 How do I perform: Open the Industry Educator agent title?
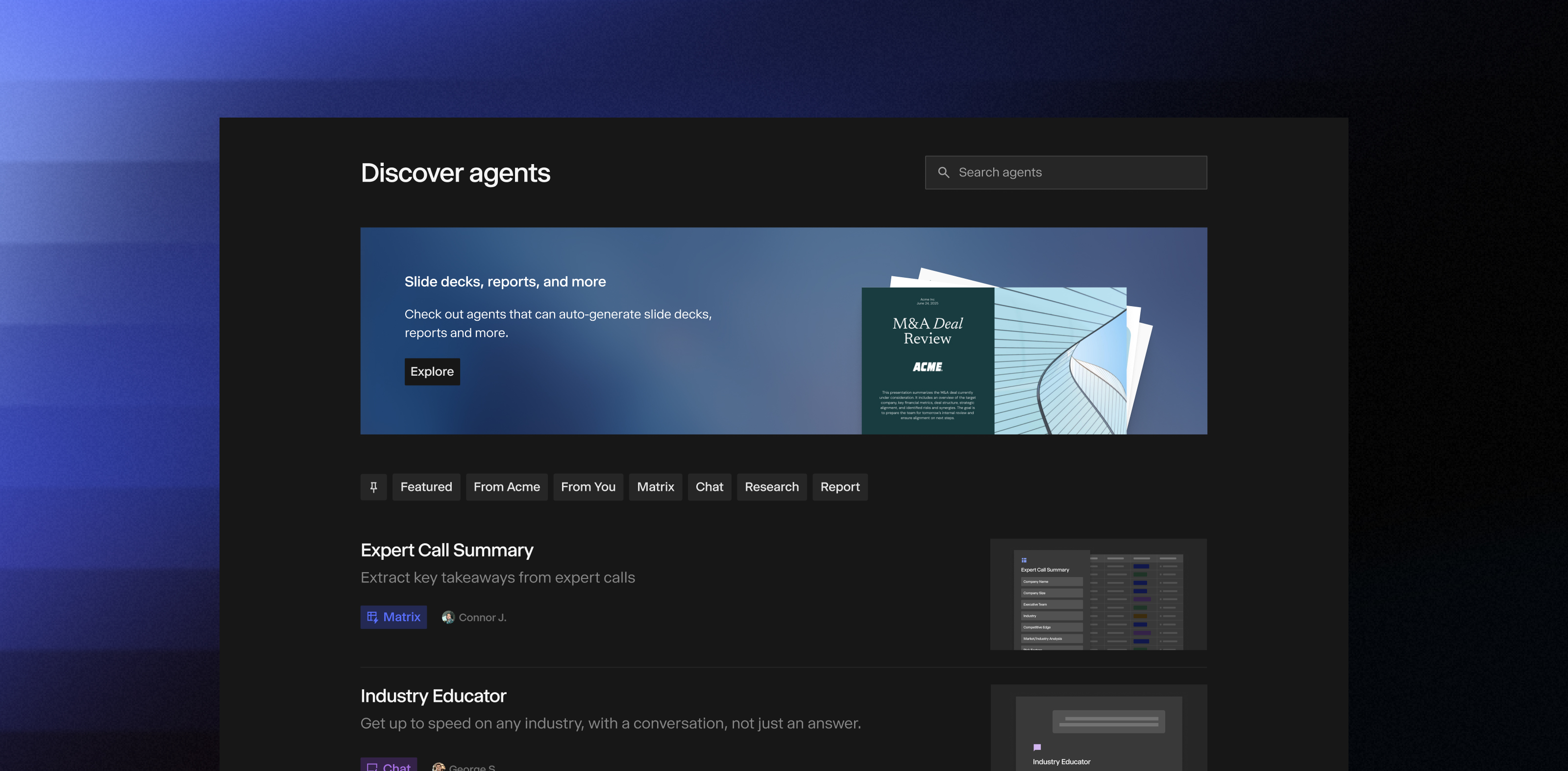pyautogui.click(x=433, y=696)
